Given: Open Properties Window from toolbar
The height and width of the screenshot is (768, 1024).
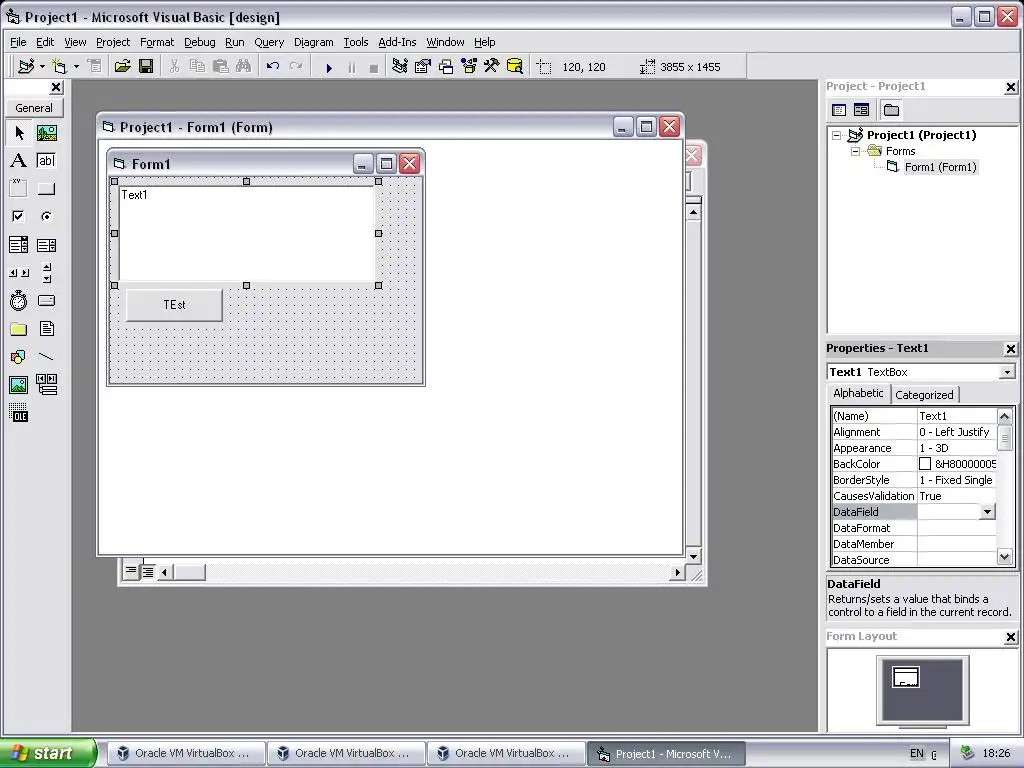Looking at the screenshot, I should pos(423,67).
